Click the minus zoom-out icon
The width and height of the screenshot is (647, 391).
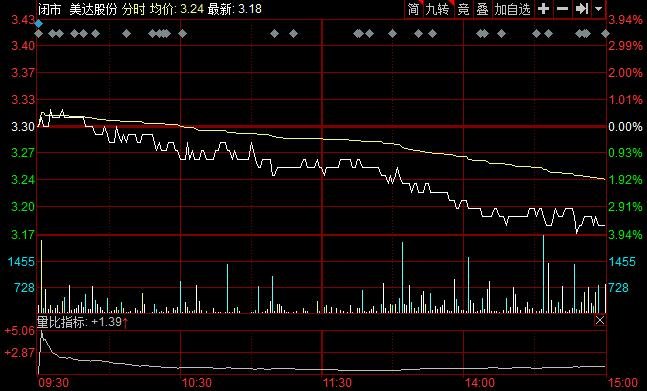click(562, 9)
